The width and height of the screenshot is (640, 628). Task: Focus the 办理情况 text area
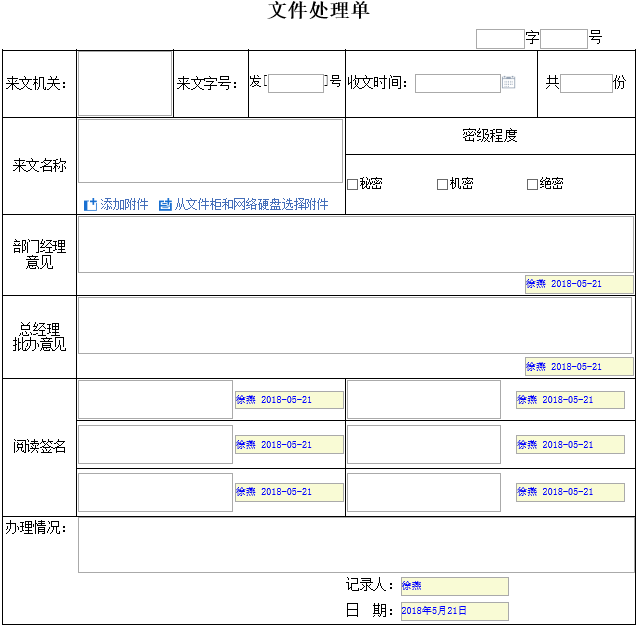pos(355,545)
